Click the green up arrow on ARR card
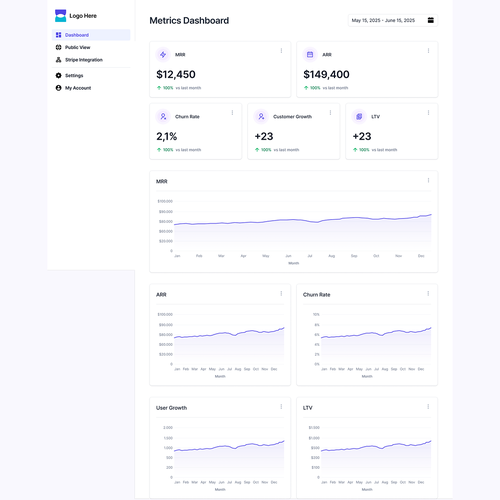The image size is (500, 500). (306, 88)
